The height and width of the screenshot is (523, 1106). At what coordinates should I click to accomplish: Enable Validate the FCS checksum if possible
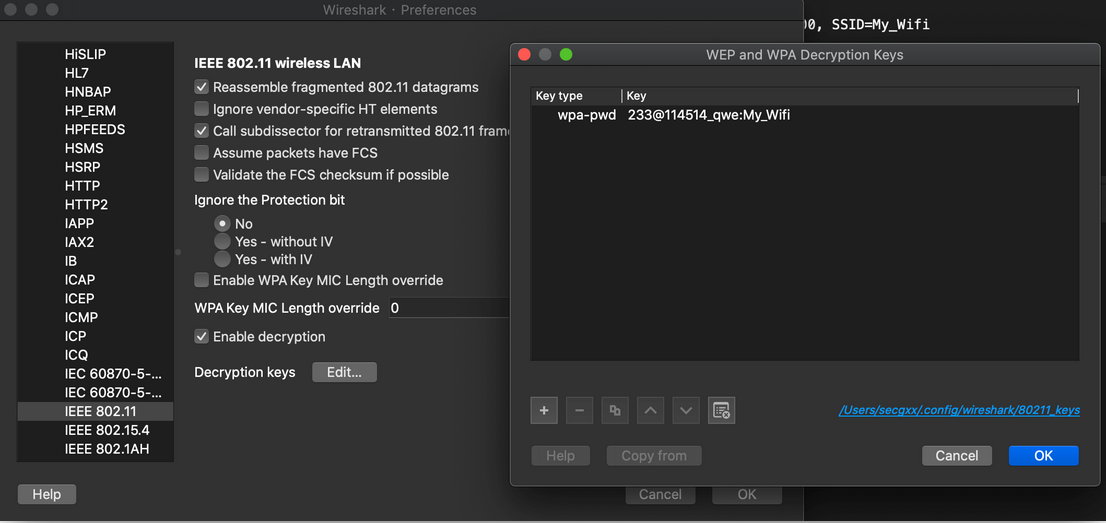(201, 174)
